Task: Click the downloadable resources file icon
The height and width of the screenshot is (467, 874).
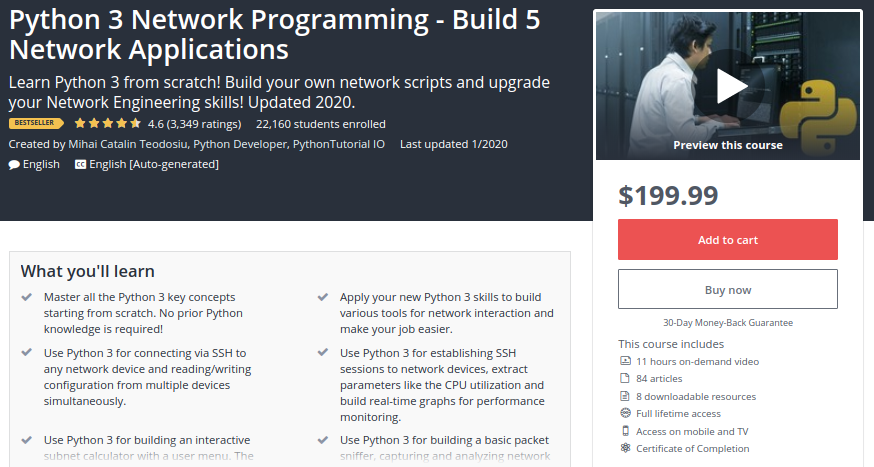Action: click(625, 396)
